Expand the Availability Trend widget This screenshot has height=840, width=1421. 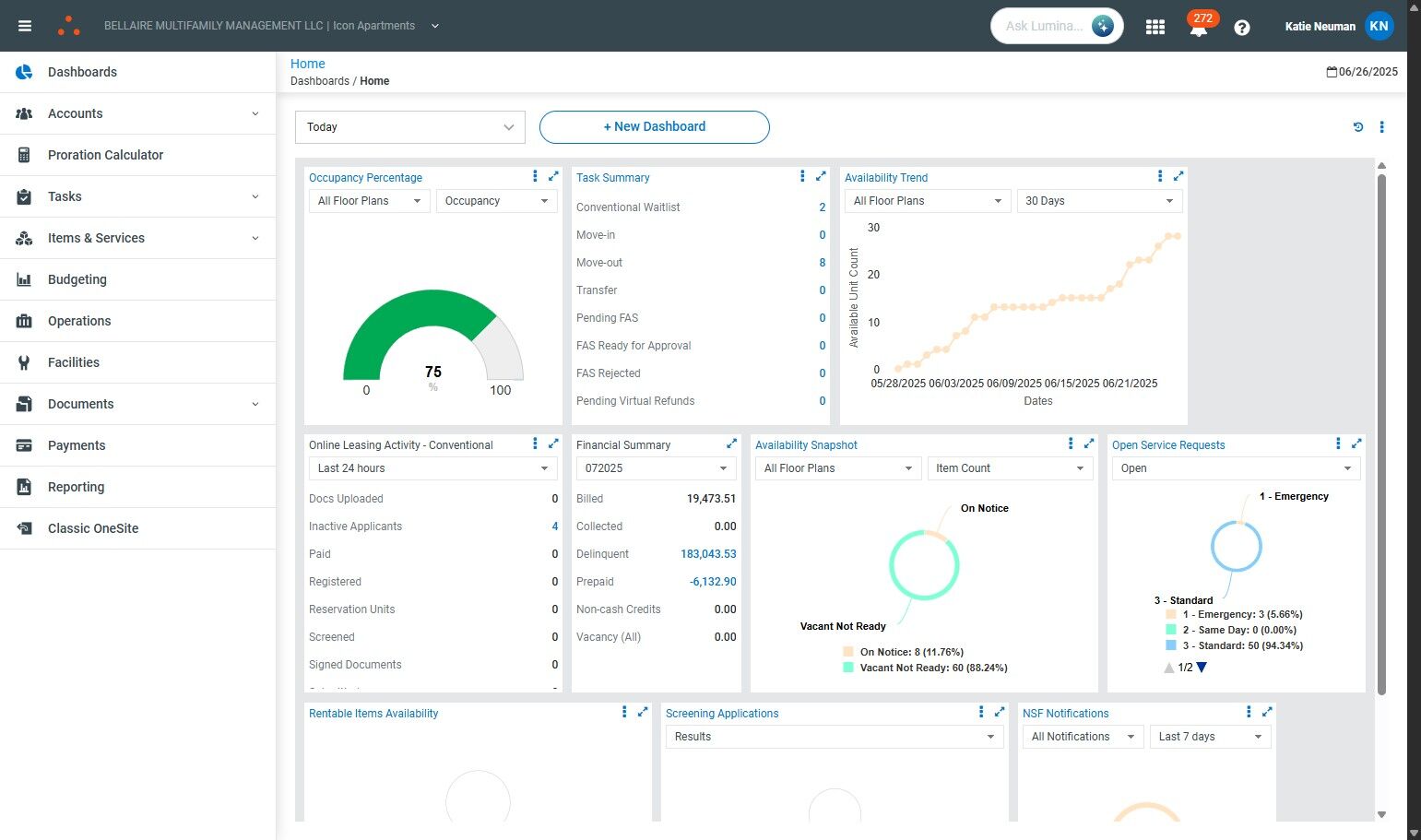pos(1178,176)
